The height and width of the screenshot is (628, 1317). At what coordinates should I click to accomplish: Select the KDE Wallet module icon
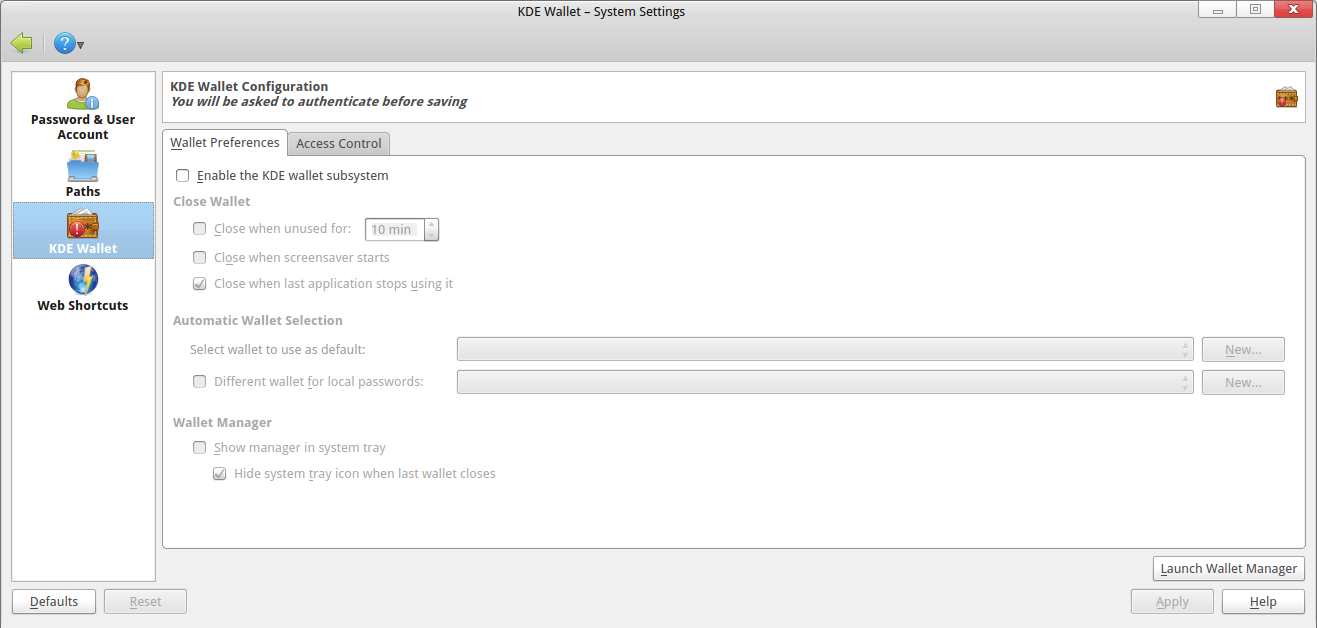(83, 224)
